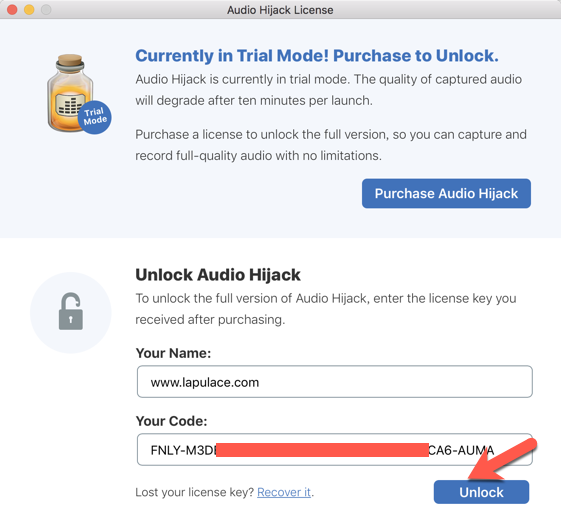Open the Recover it link

click(x=284, y=492)
